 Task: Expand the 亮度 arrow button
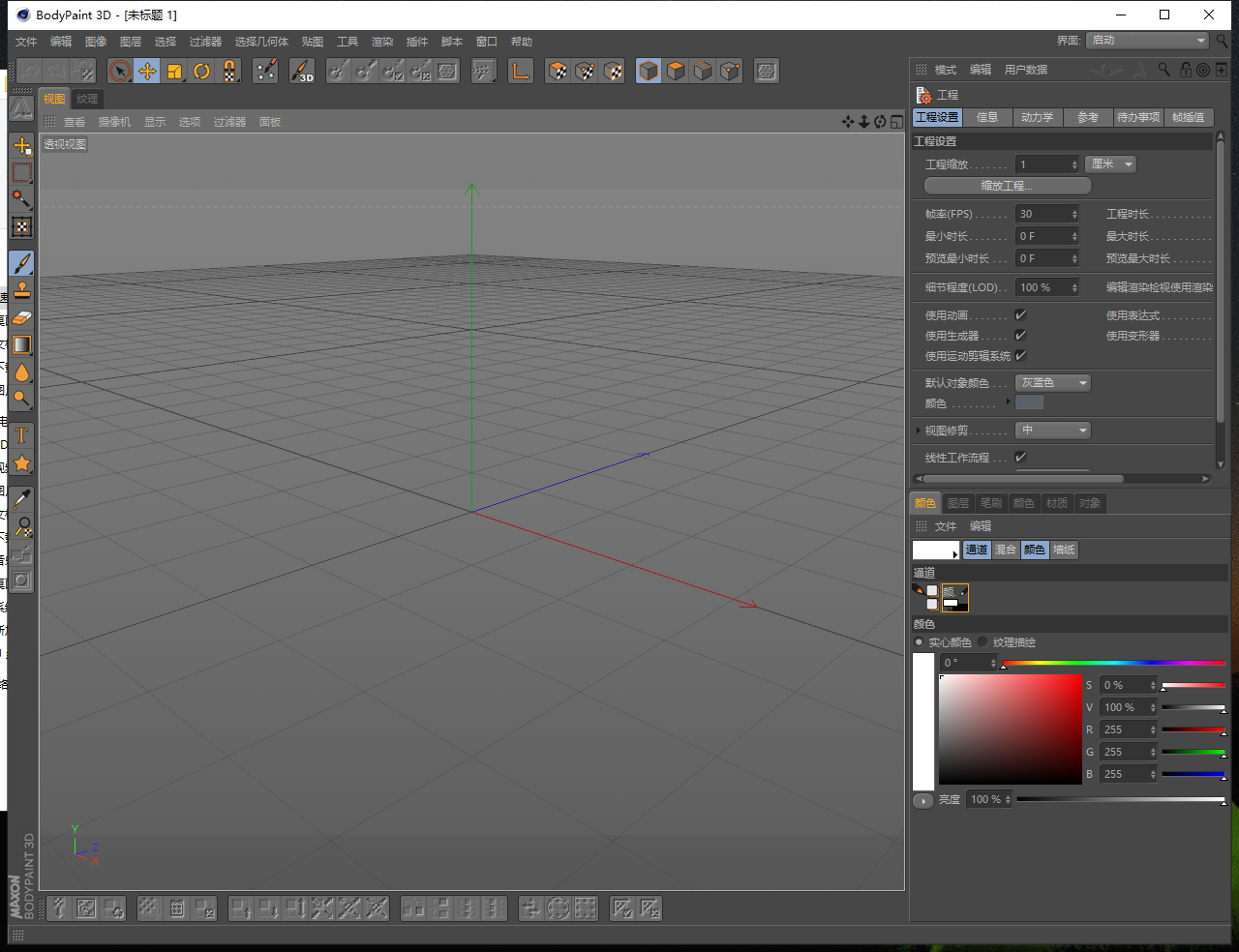(923, 800)
